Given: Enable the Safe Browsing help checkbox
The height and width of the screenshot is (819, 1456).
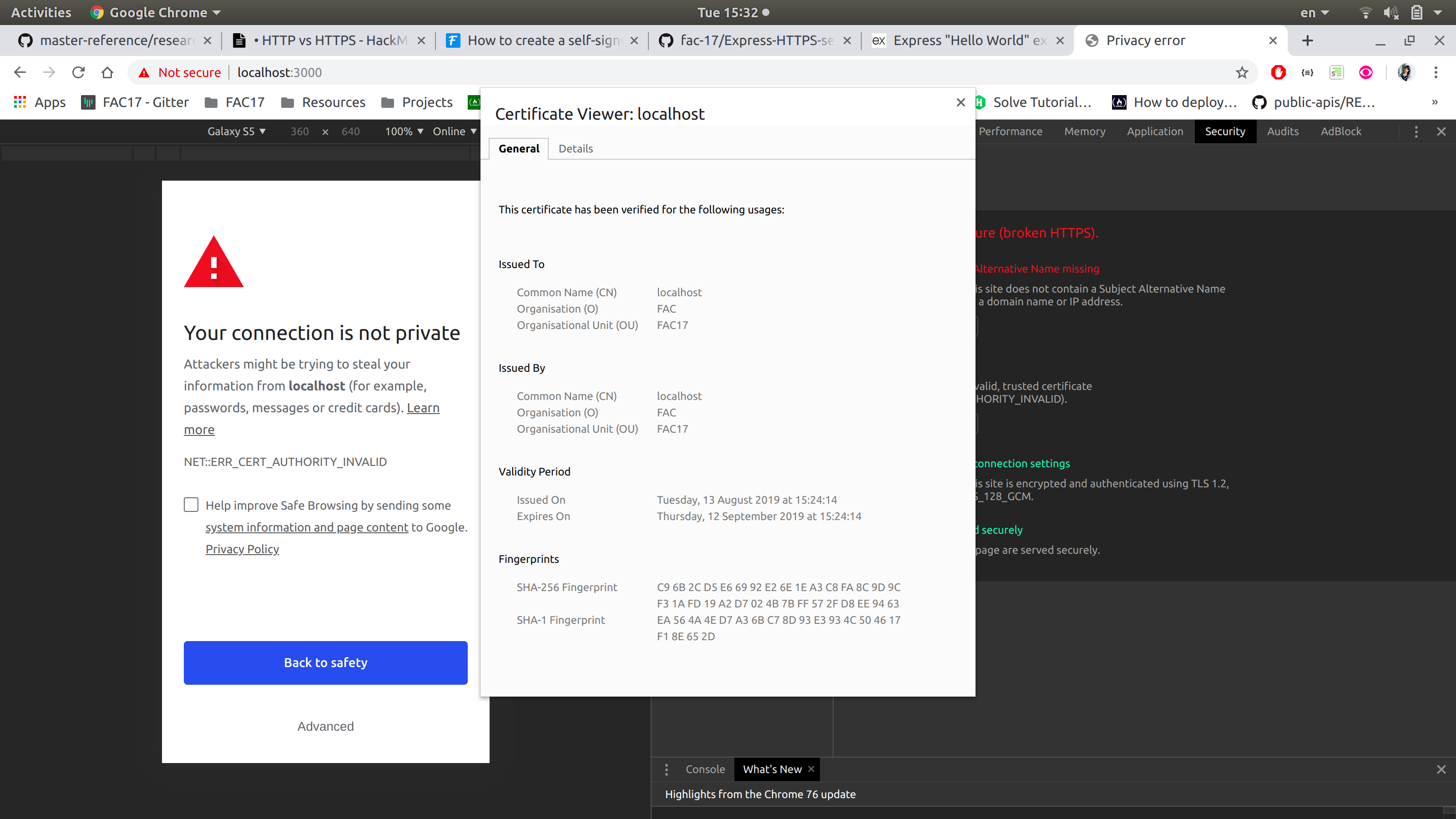Looking at the screenshot, I should (x=191, y=505).
